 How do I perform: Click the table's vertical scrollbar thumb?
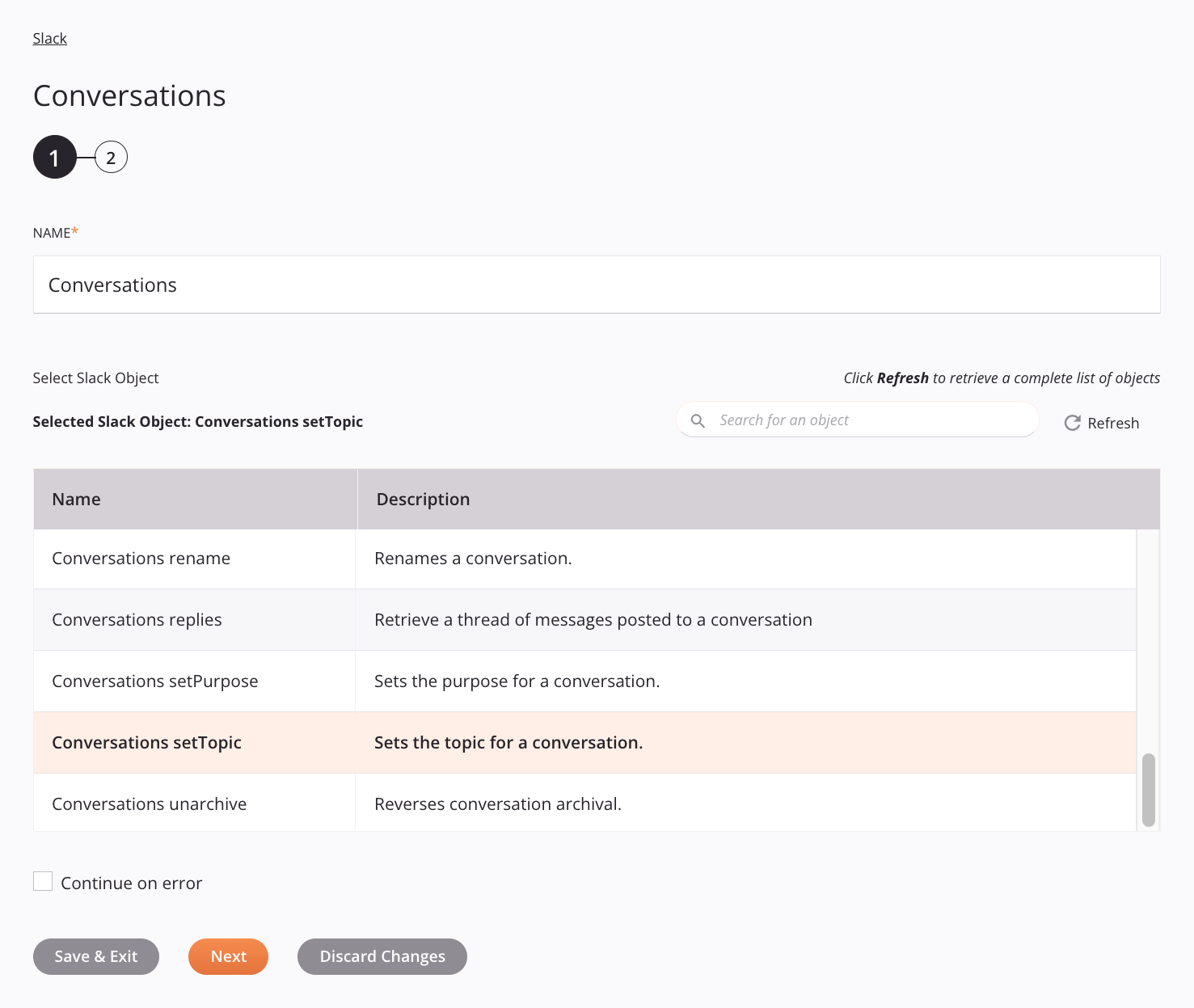[x=1148, y=791]
